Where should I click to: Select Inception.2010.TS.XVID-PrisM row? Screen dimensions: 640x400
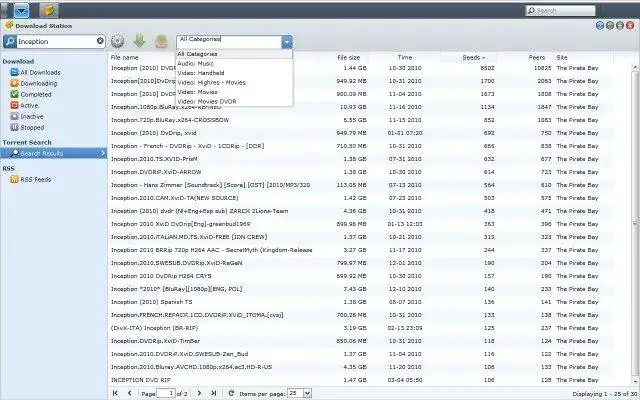coord(361,159)
